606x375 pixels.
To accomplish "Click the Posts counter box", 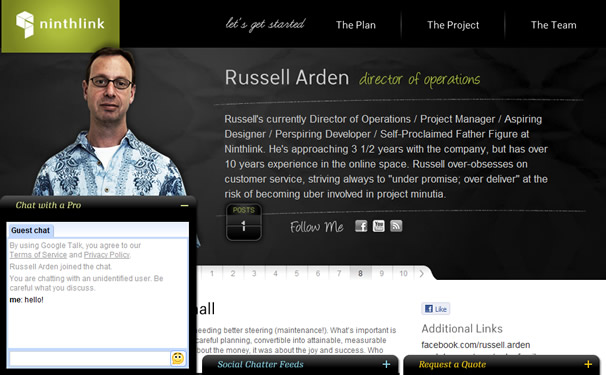I will 243,222.
